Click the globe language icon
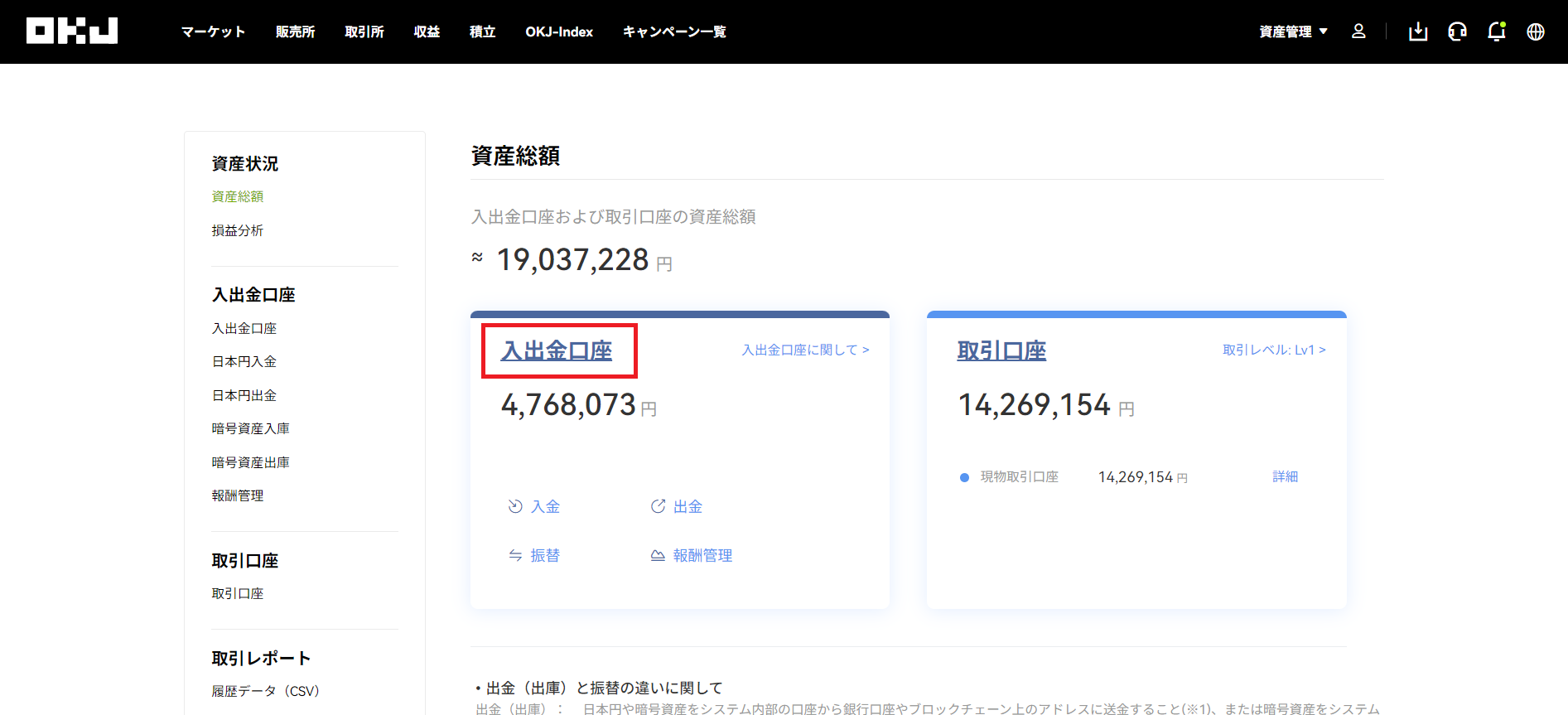The width and height of the screenshot is (1568, 715). (1536, 31)
